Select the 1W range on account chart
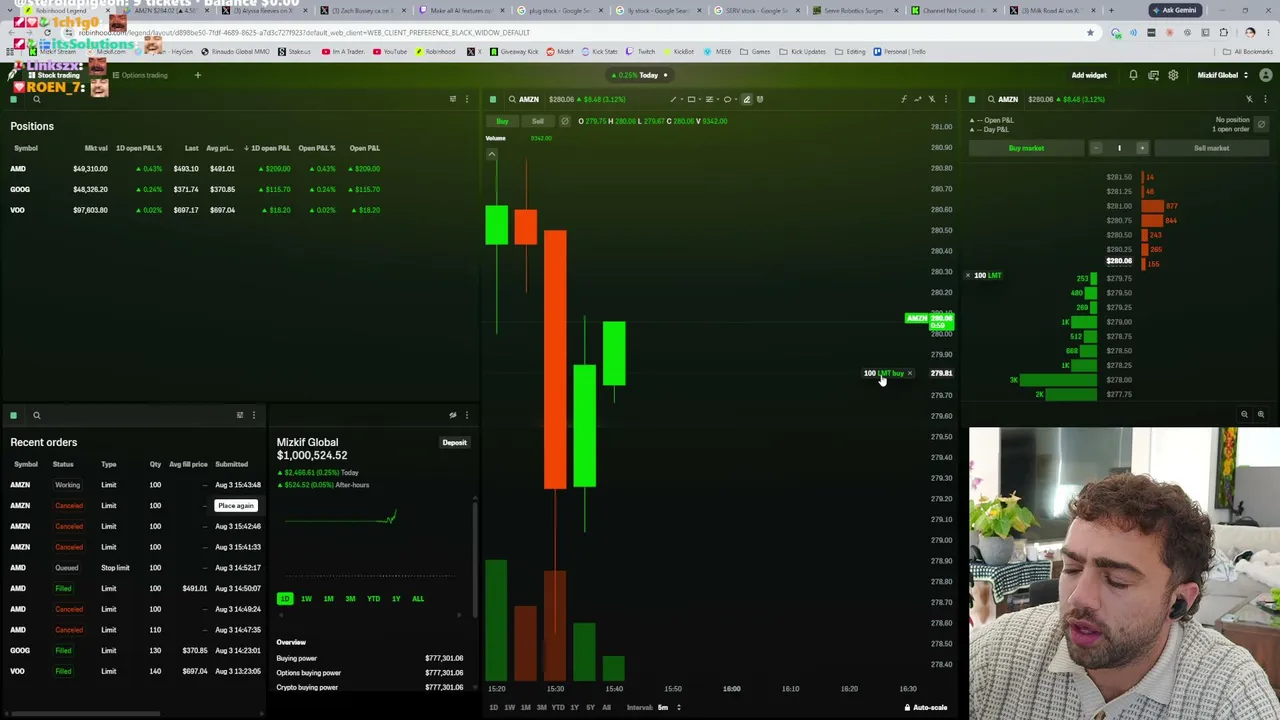1280x720 pixels. [306, 598]
